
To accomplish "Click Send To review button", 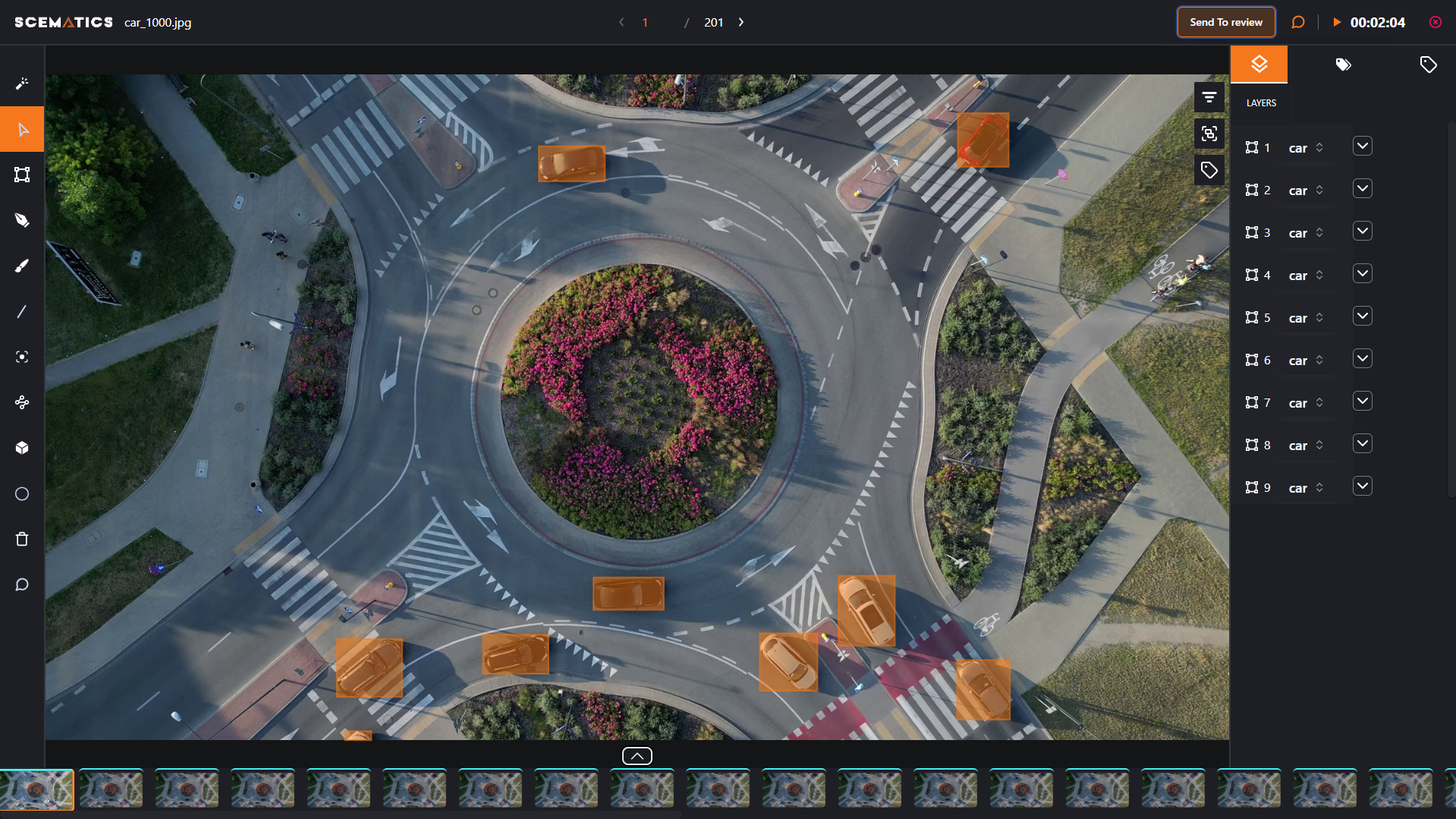I will click(1225, 22).
